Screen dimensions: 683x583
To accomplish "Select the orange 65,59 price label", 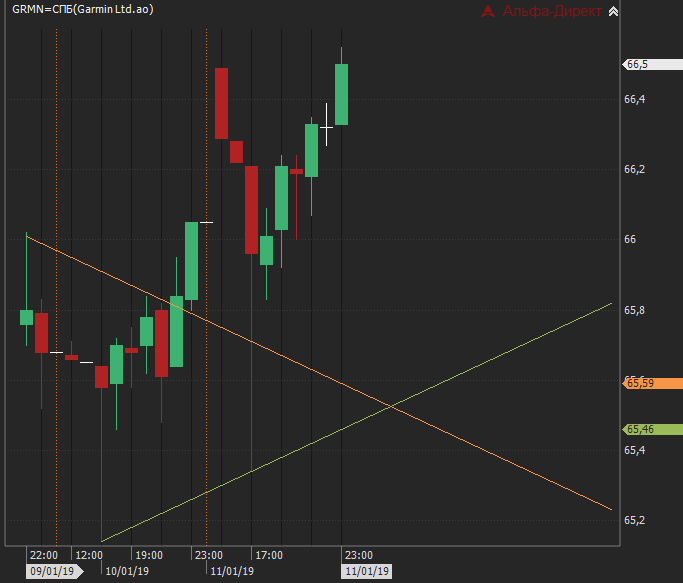I will coord(652,383).
